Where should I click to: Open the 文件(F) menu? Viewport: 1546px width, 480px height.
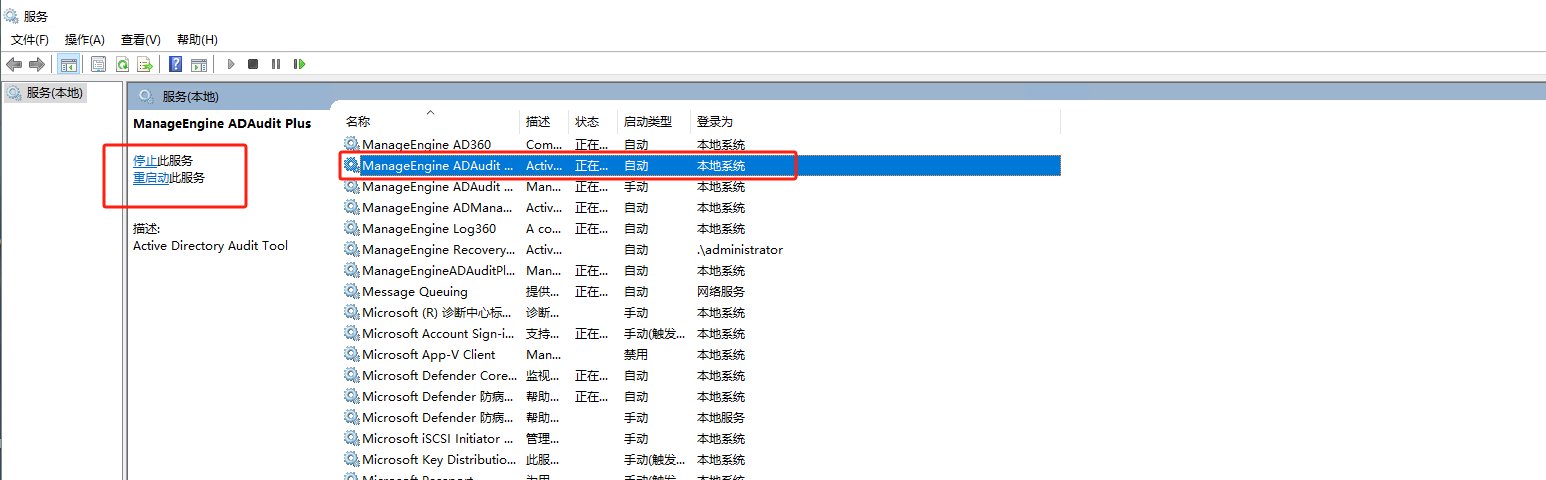coord(30,40)
